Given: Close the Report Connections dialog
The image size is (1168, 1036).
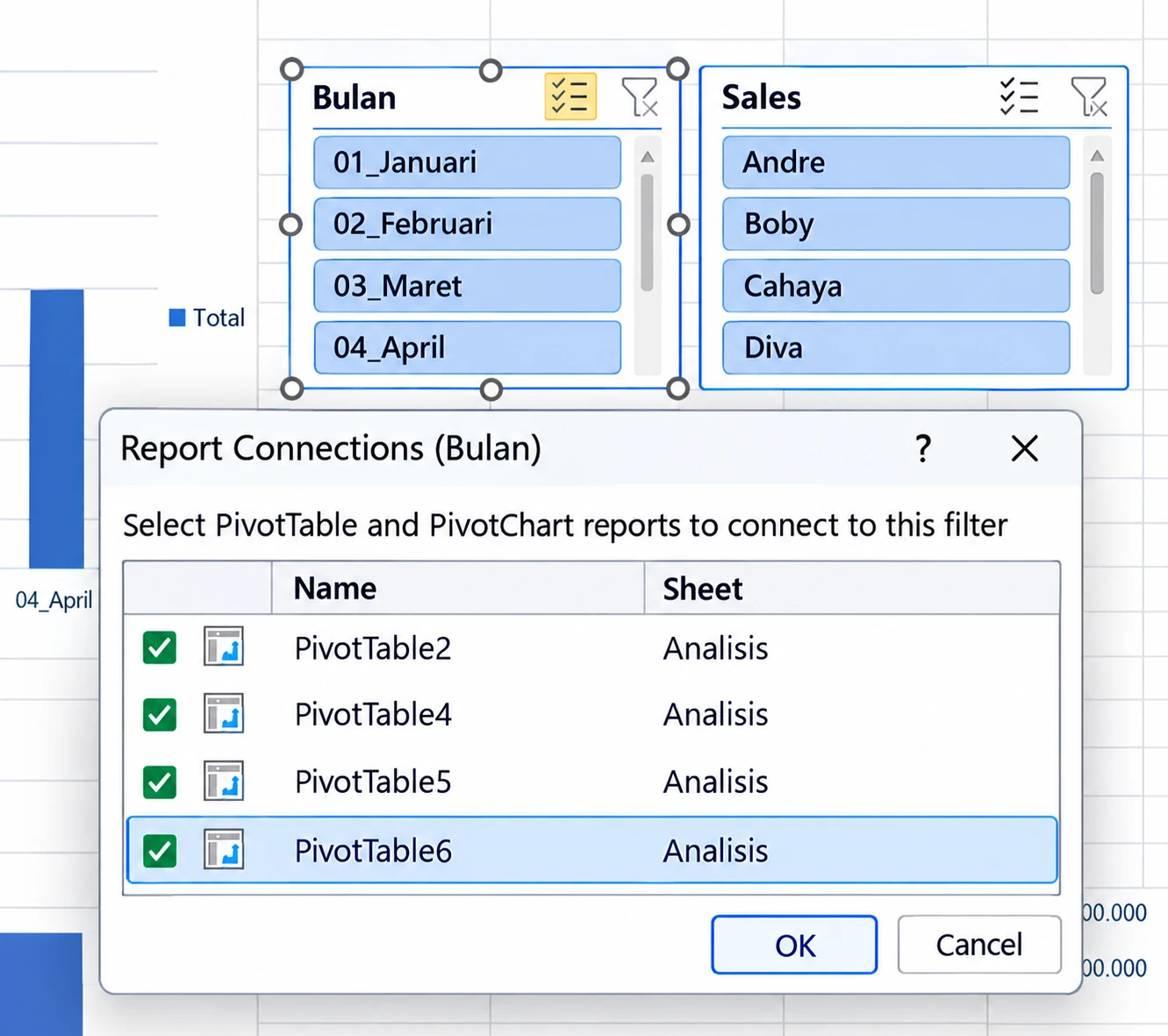Looking at the screenshot, I should [x=1024, y=449].
